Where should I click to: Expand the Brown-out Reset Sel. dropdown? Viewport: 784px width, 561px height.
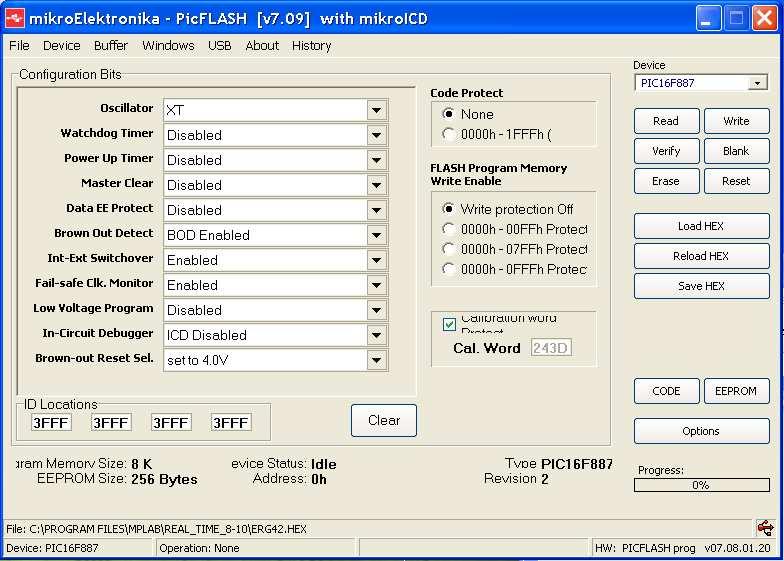click(376, 360)
